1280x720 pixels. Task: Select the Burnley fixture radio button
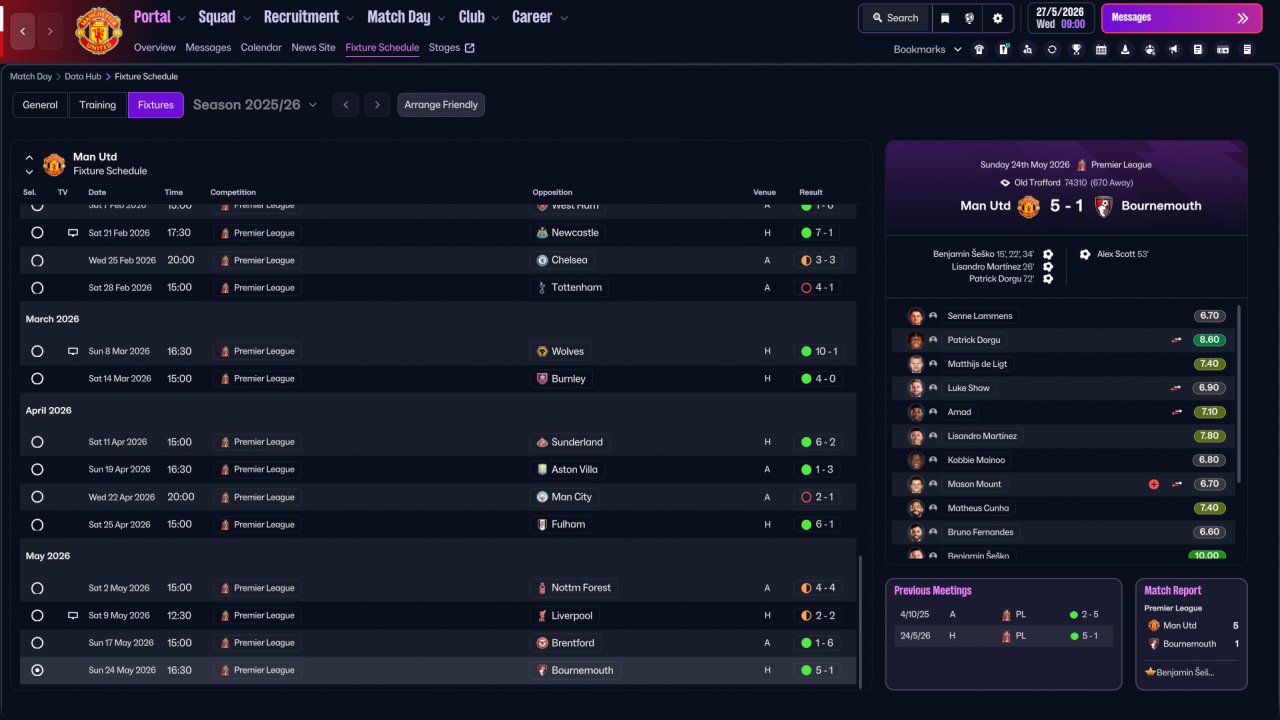37,379
